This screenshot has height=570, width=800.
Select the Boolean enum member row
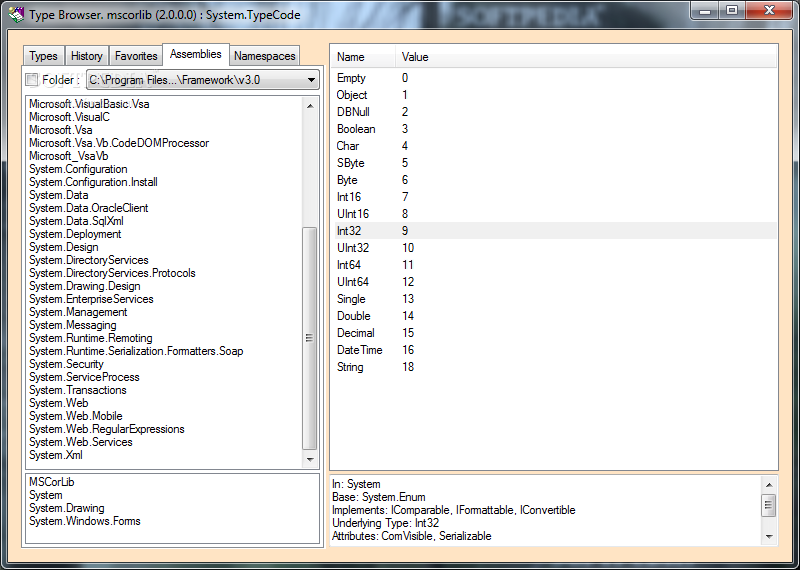pyautogui.click(x=555, y=129)
